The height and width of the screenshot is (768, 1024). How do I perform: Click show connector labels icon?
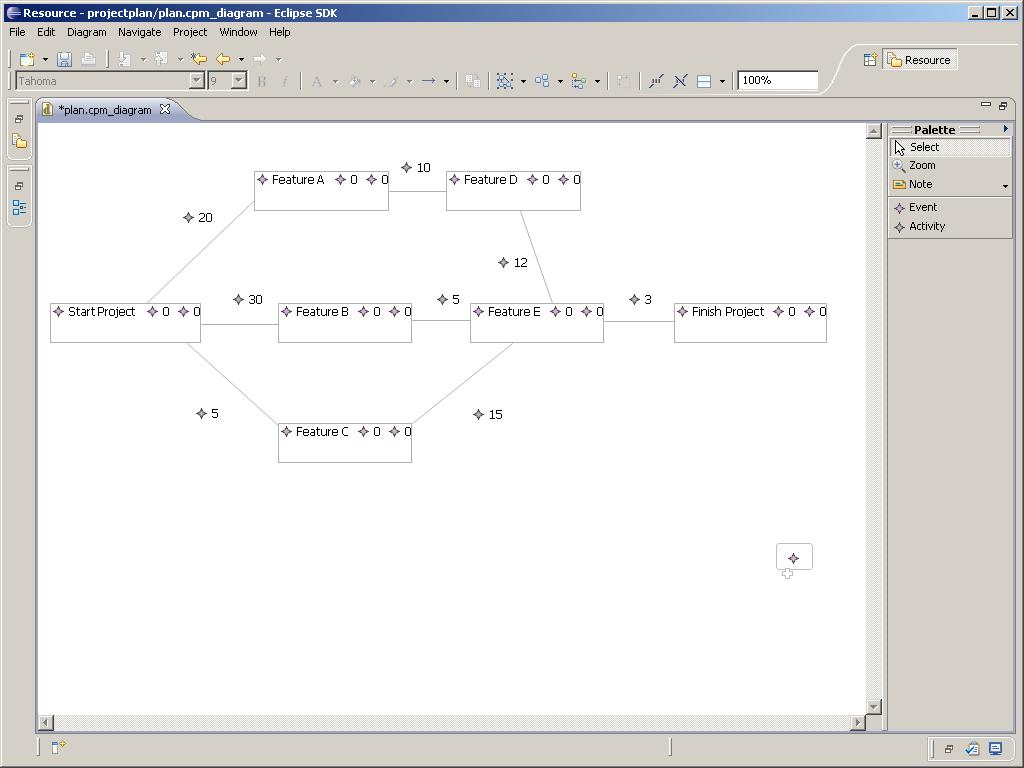point(656,82)
